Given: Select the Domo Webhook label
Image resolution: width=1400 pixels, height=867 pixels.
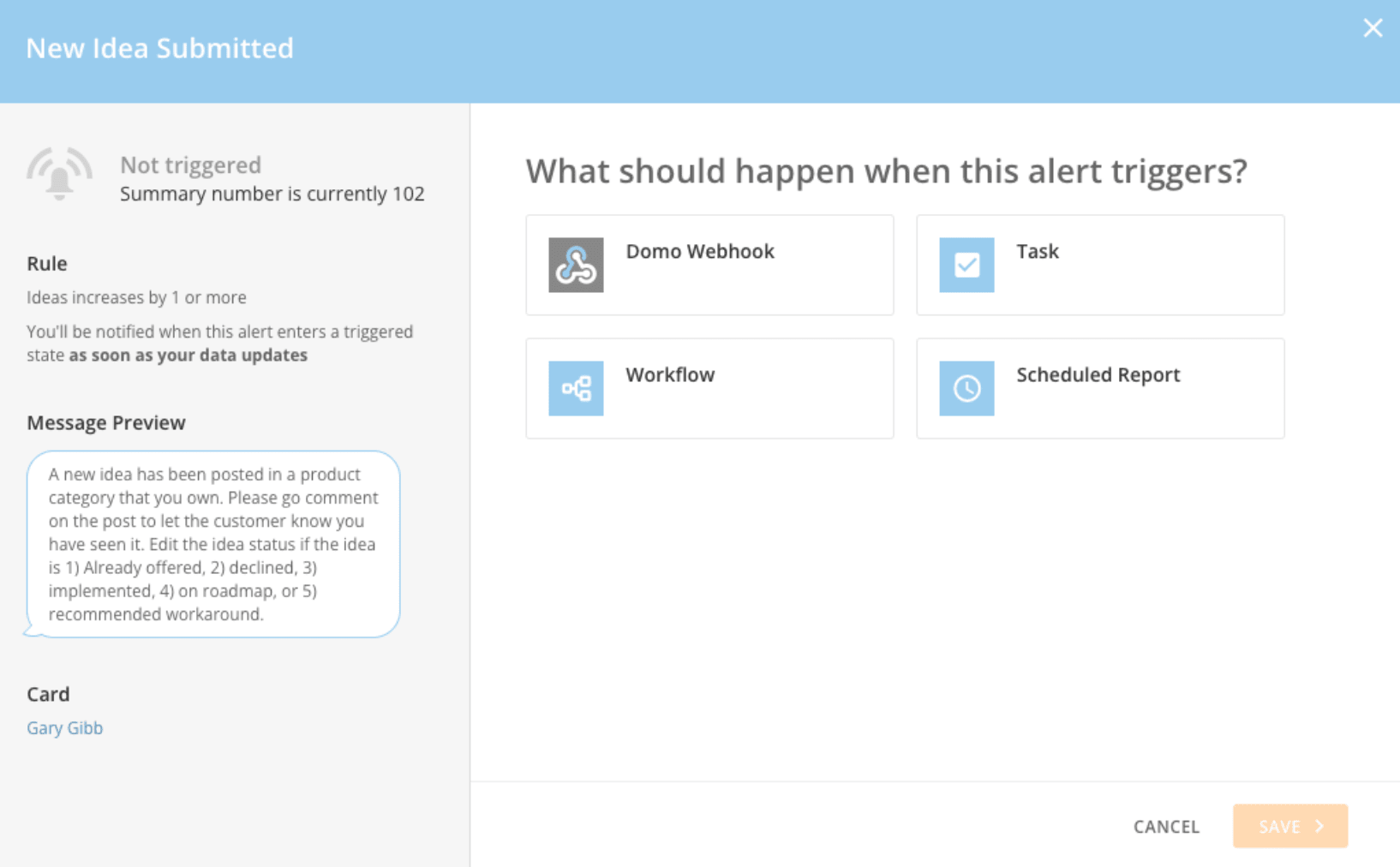Looking at the screenshot, I should click(x=700, y=251).
